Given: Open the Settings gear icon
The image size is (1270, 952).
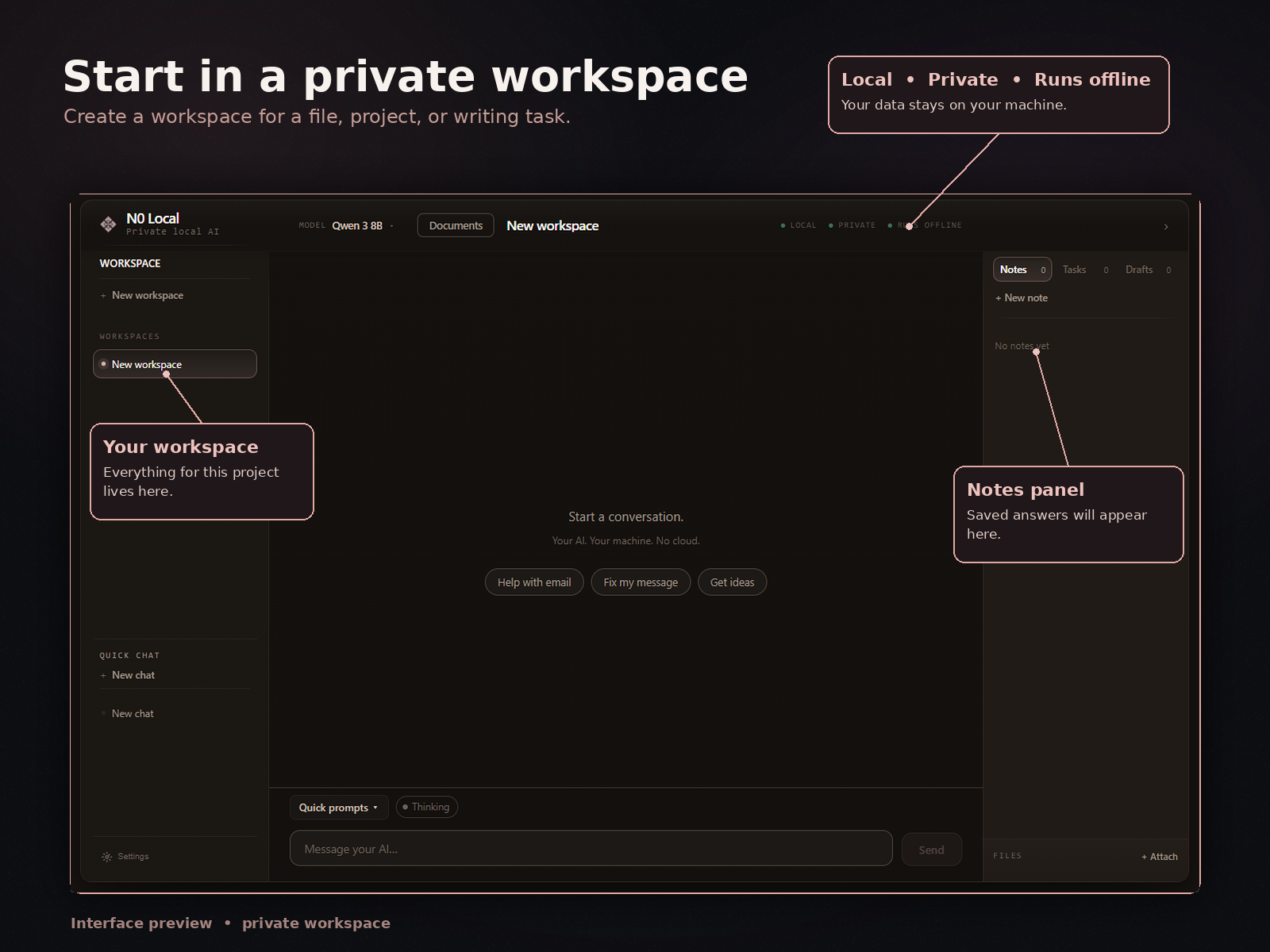Looking at the screenshot, I should click(x=107, y=857).
